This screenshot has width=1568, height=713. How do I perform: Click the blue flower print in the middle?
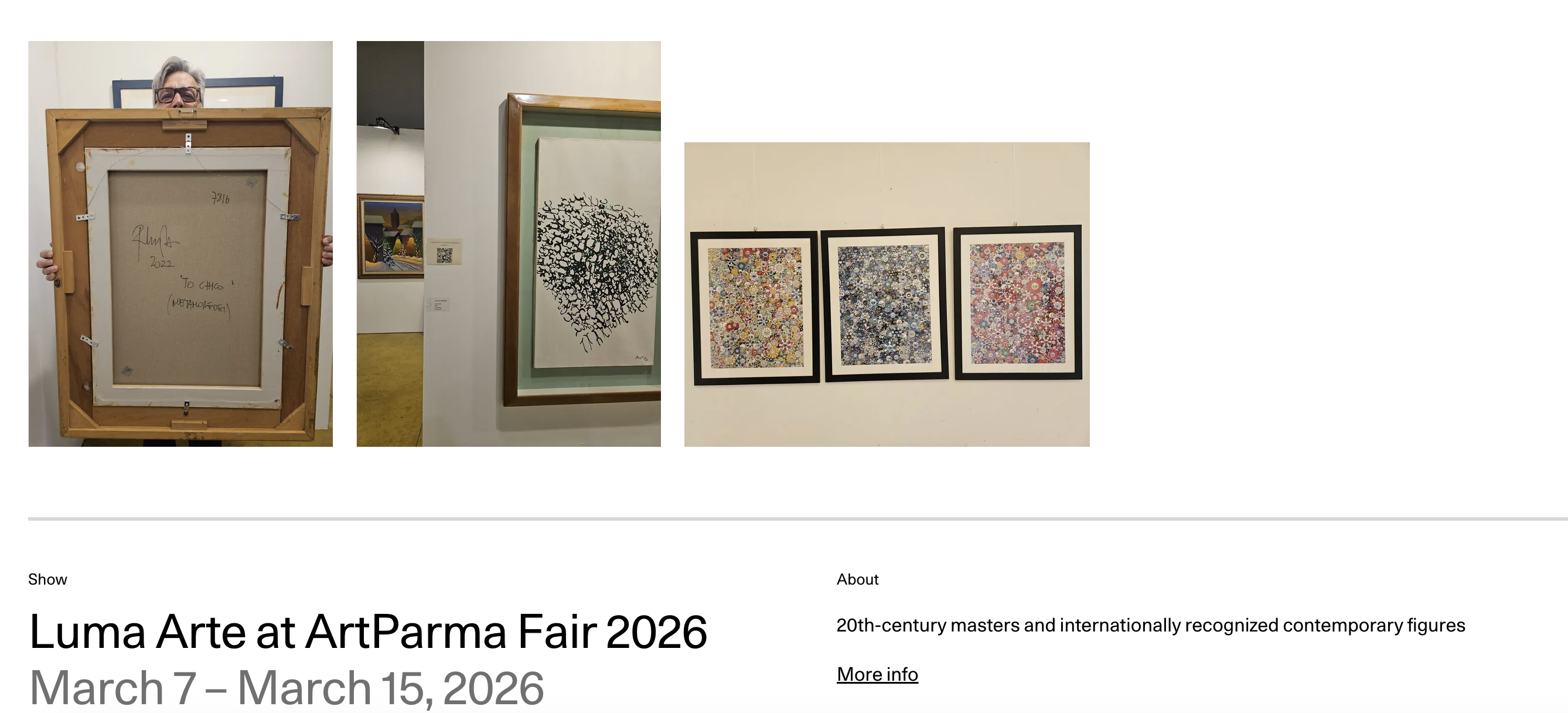[885, 304]
